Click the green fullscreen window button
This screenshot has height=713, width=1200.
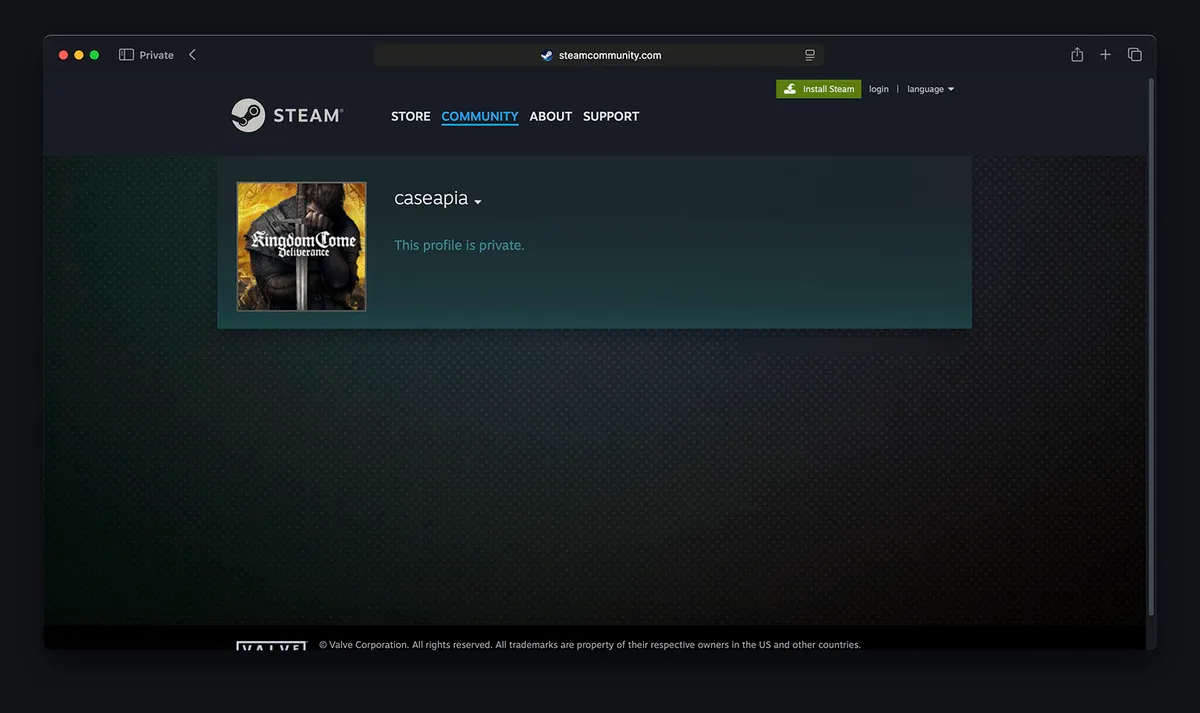[95, 55]
